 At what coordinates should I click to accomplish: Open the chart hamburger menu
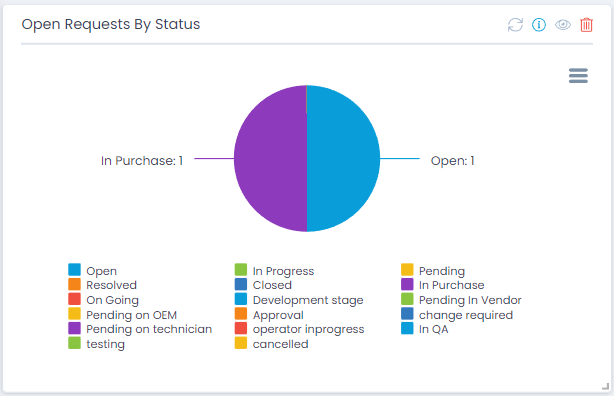[578, 76]
